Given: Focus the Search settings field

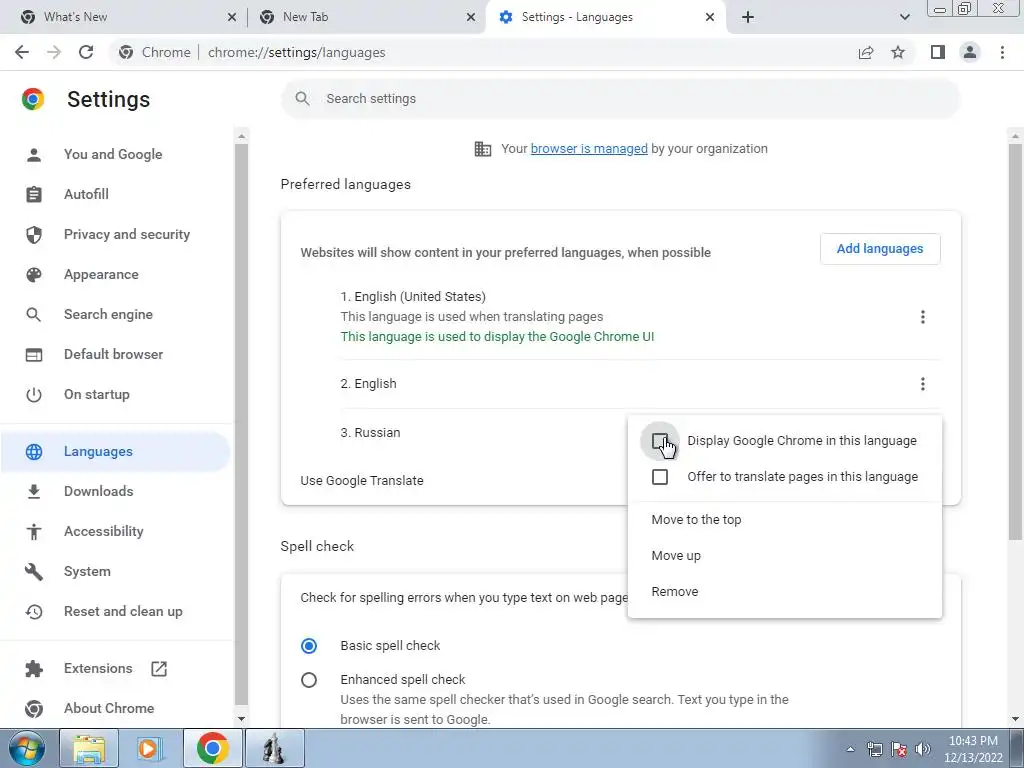Looking at the screenshot, I should pos(620,99).
